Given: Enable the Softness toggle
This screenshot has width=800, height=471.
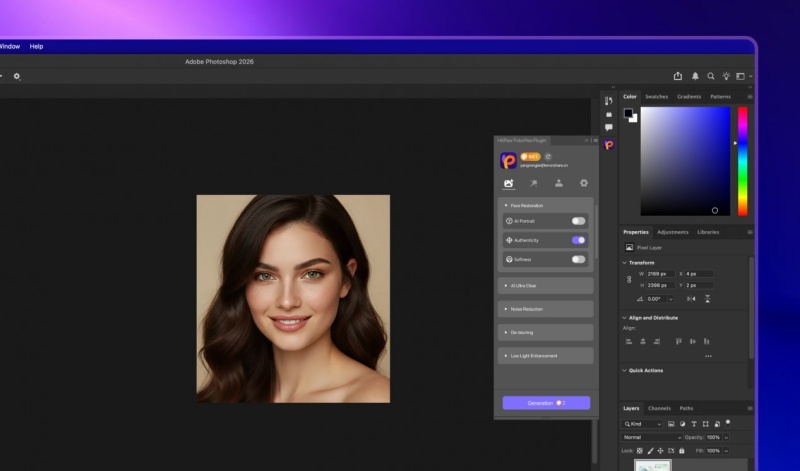Looking at the screenshot, I should [x=578, y=259].
